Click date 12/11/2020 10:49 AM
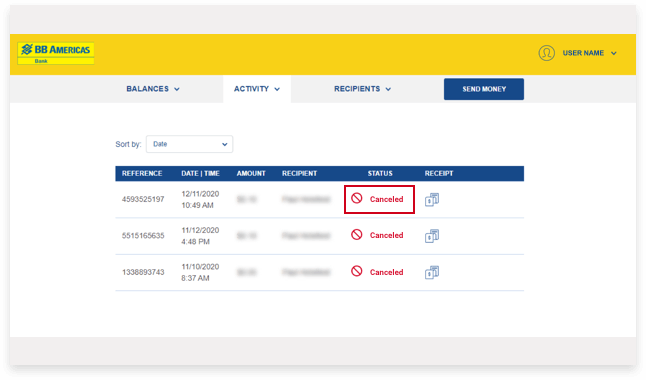 pyautogui.click(x=200, y=199)
